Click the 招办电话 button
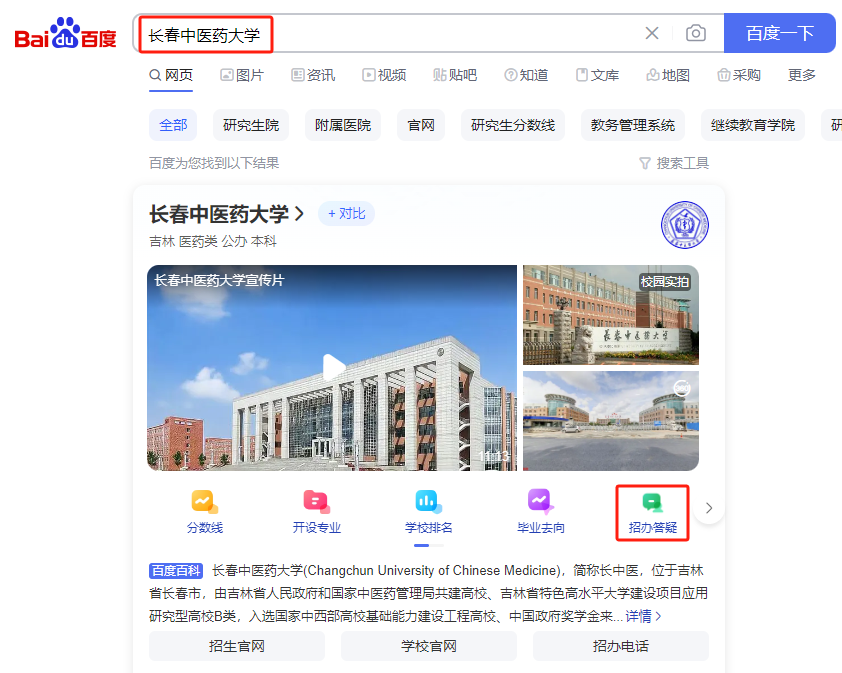The height and width of the screenshot is (673, 842). click(x=621, y=646)
